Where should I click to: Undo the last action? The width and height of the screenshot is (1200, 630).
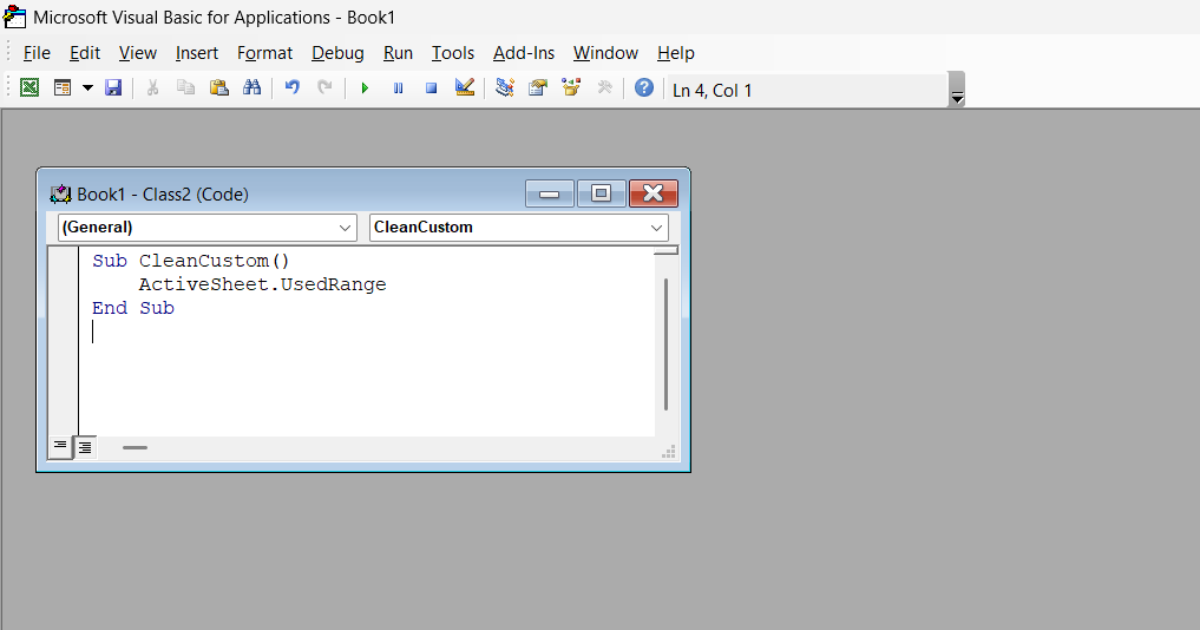292,88
